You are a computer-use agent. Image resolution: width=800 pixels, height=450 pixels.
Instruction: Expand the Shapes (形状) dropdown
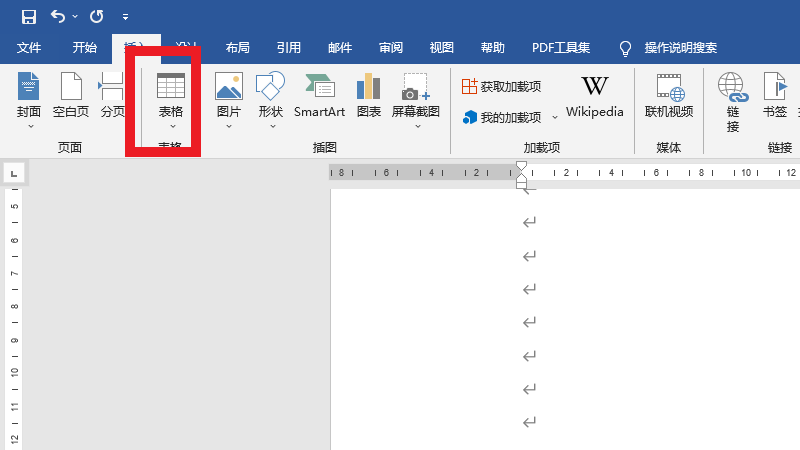(x=271, y=126)
